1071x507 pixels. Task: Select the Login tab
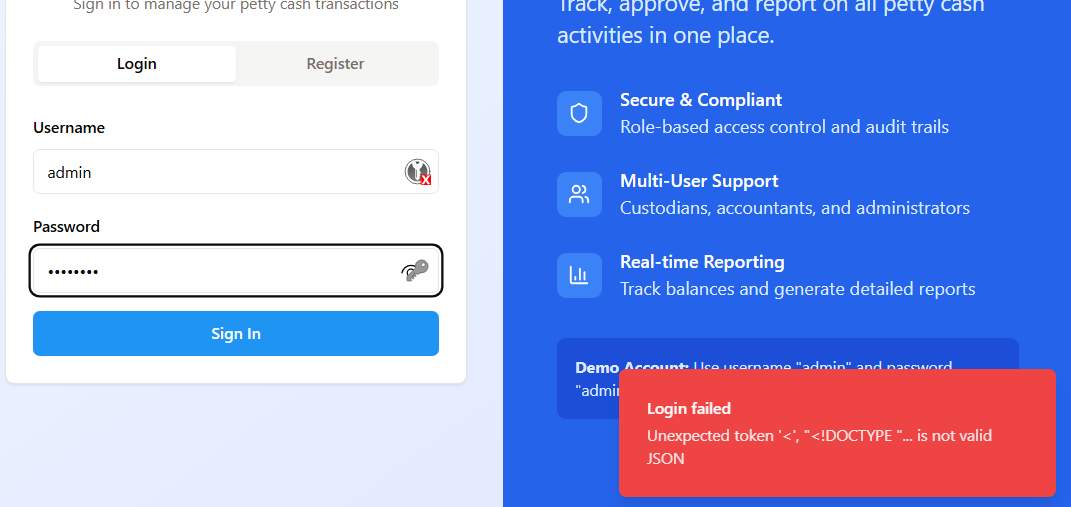[137, 64]
